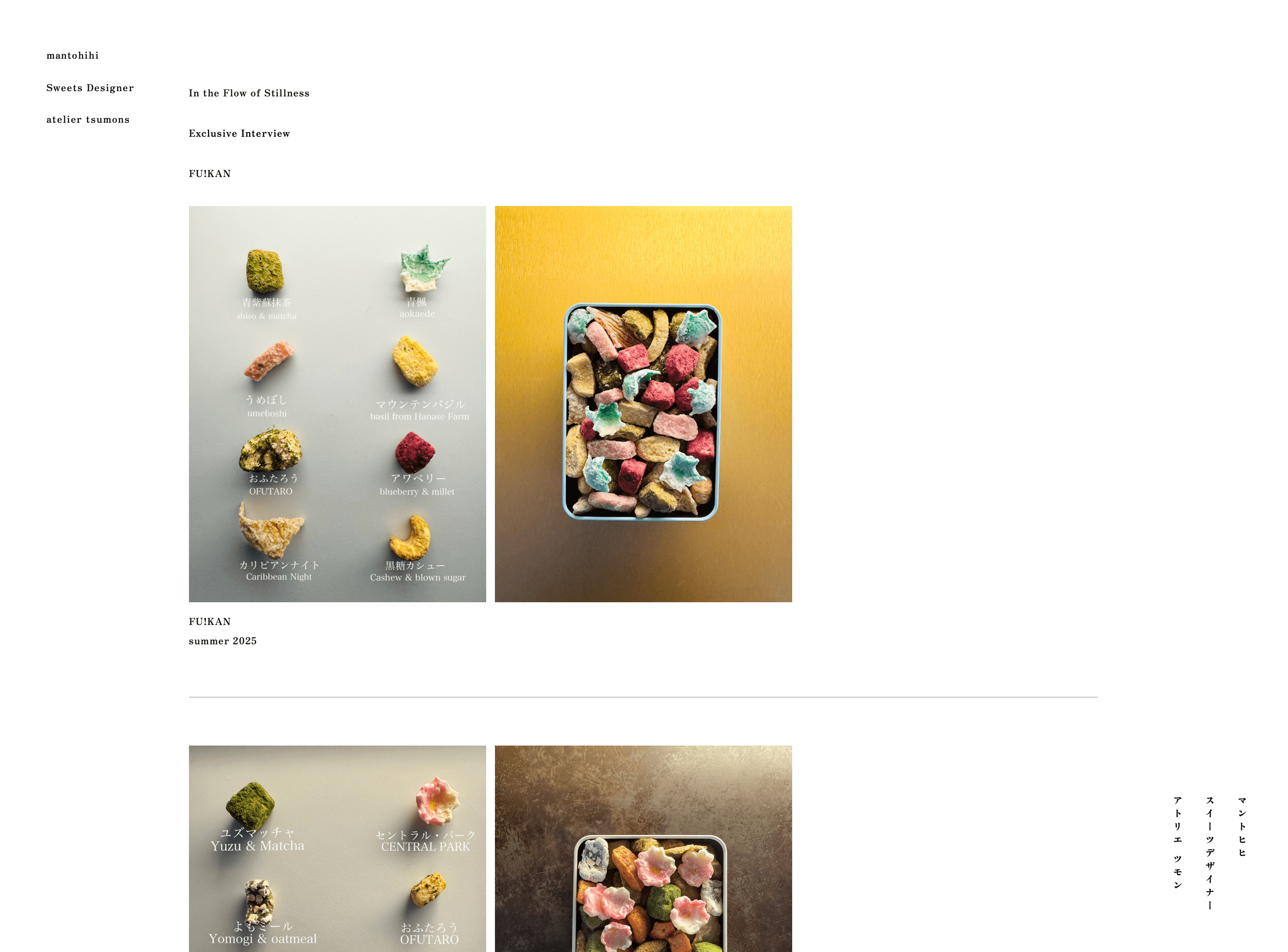Open the atelier tsumons menu item
Screen dimensions: 1288x952
[88, 120]
